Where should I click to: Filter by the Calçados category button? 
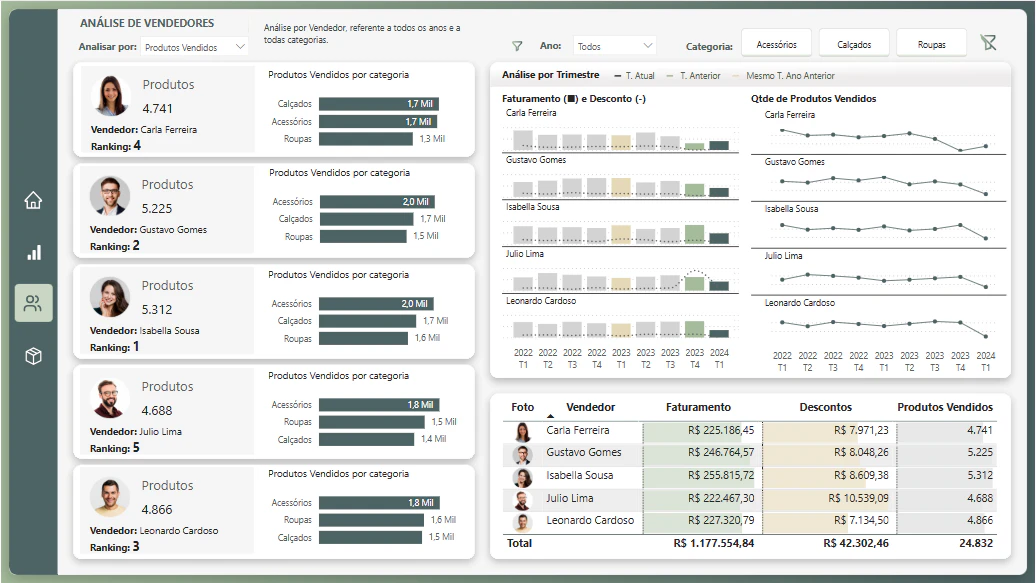[x=854, y=44]
